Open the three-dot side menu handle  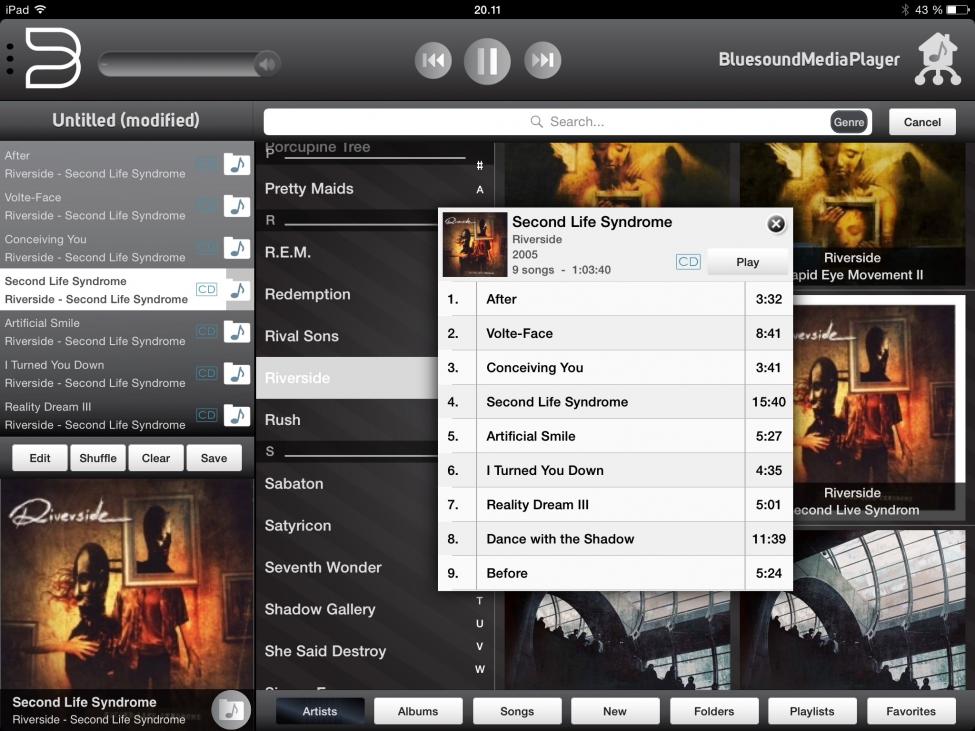(x=10, y=59)
